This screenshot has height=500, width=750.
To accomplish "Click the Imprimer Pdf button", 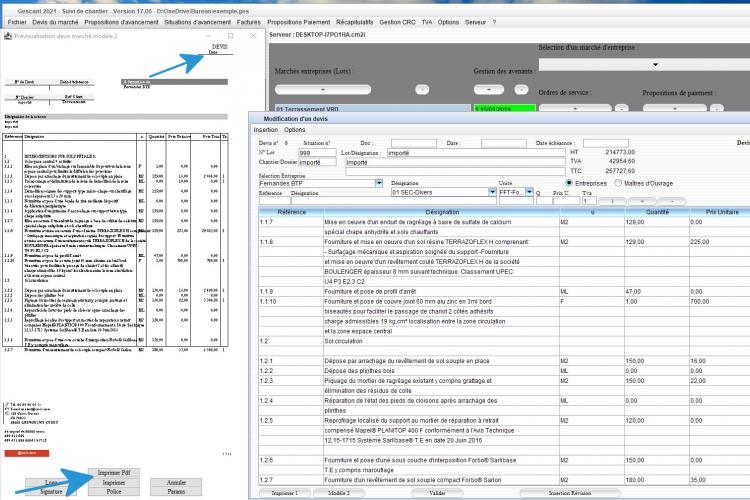I will pos(114,473).
